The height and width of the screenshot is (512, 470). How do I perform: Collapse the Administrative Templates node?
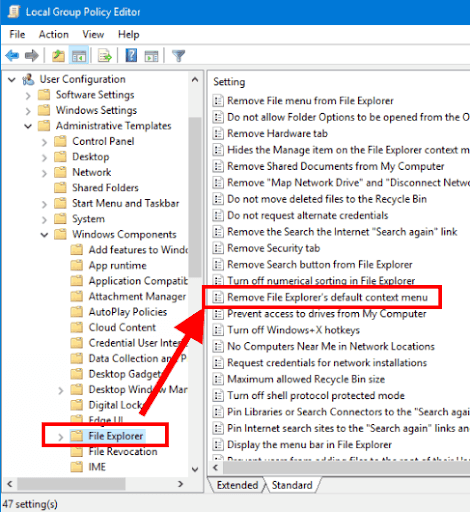(x=28, y=126)
